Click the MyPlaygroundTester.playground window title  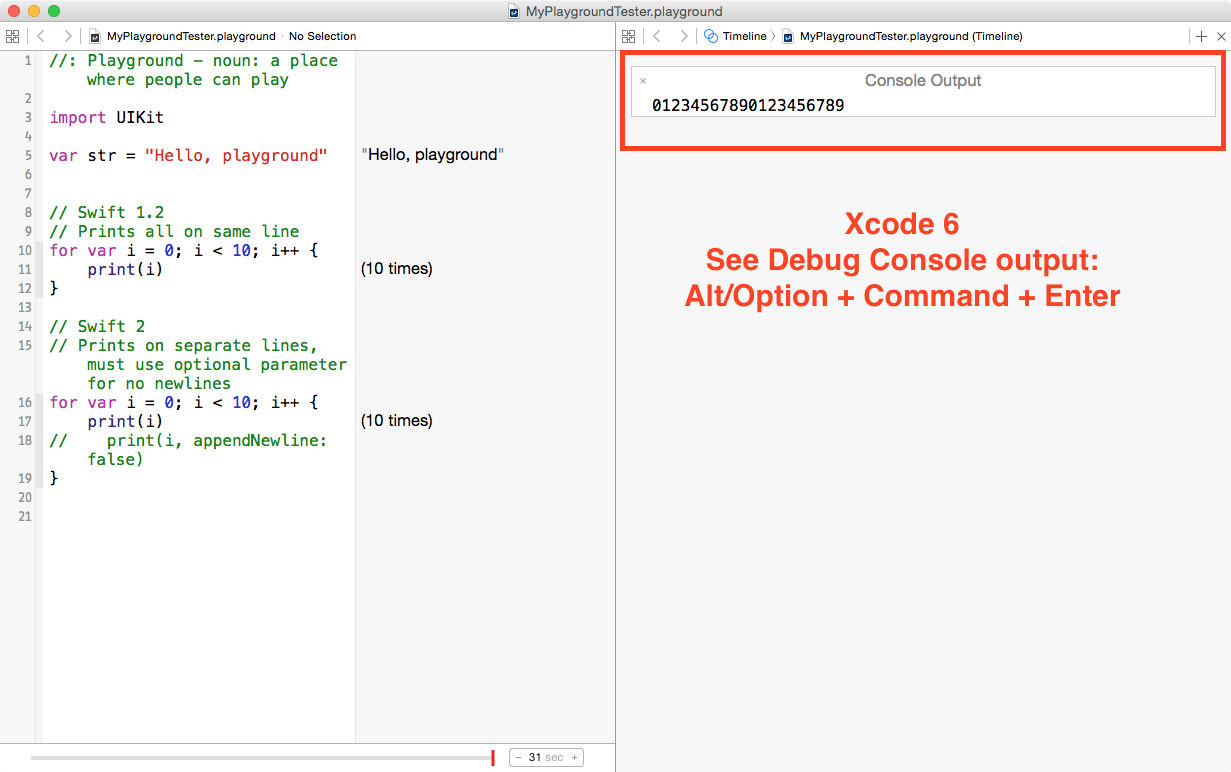click(x=623, y=11)
